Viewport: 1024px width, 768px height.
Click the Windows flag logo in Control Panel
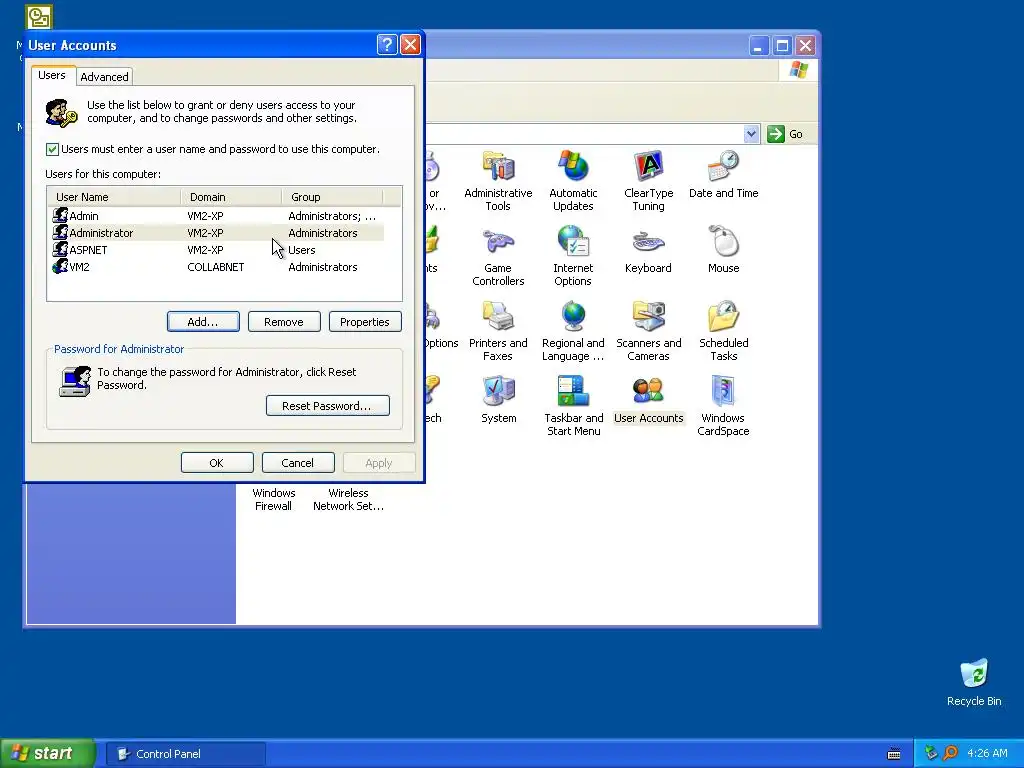coord(798,69)
